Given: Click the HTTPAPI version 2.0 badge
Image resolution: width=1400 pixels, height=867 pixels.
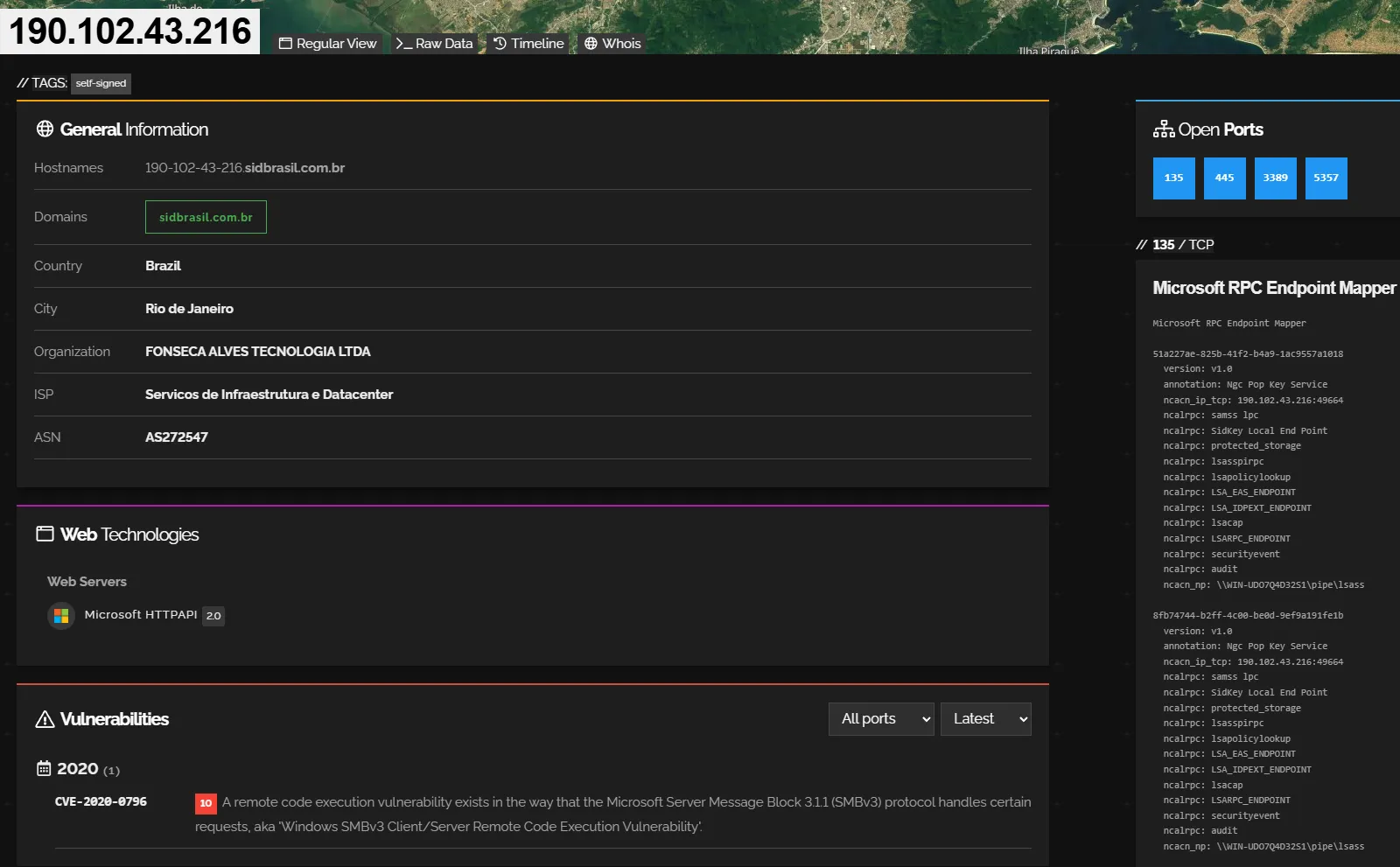Looking at the screenshot, I should [x=213, y=616].
